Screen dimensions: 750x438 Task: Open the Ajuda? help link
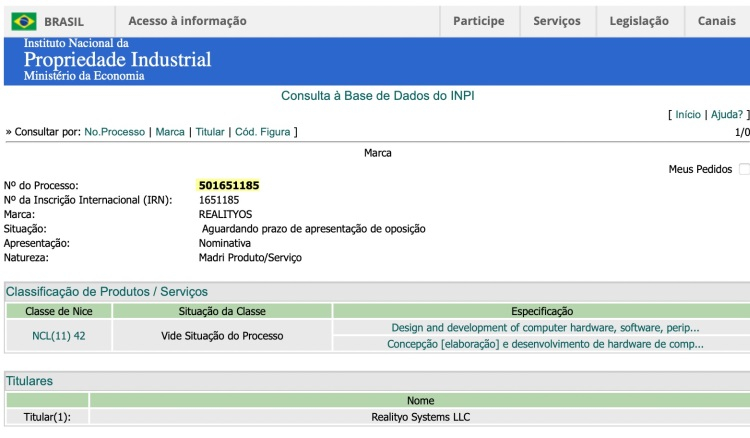pos(727,115)
